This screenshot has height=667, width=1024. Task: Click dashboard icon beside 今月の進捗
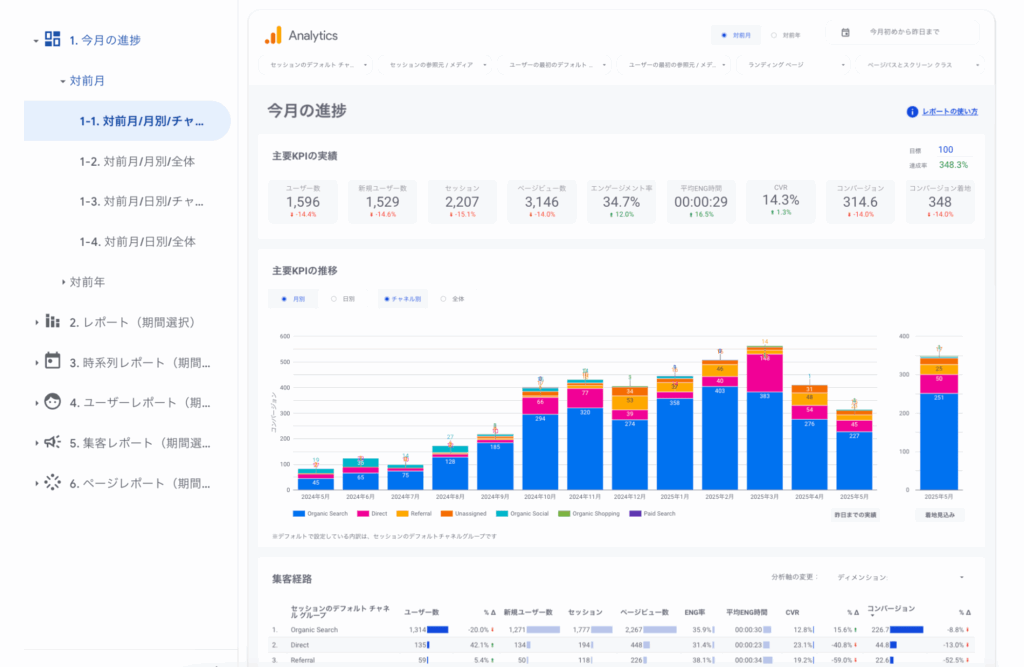coord(53,39)
